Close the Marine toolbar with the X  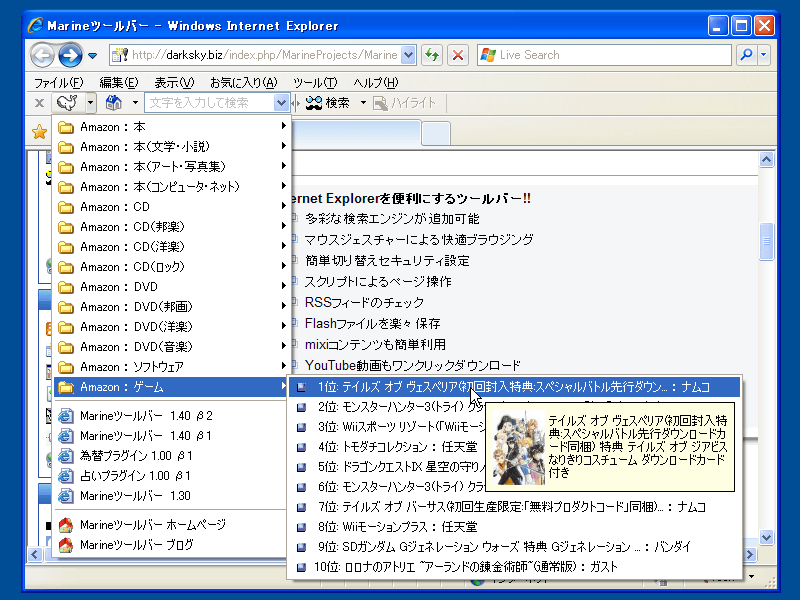39,103
